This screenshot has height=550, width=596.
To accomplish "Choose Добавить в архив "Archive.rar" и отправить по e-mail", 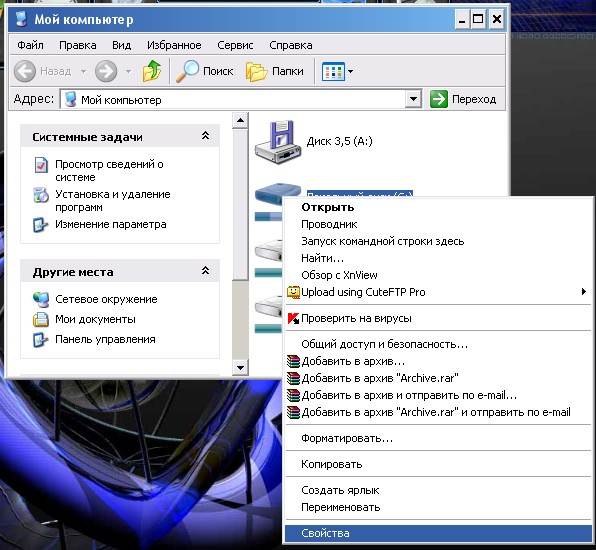I will [x=439, y=412].
